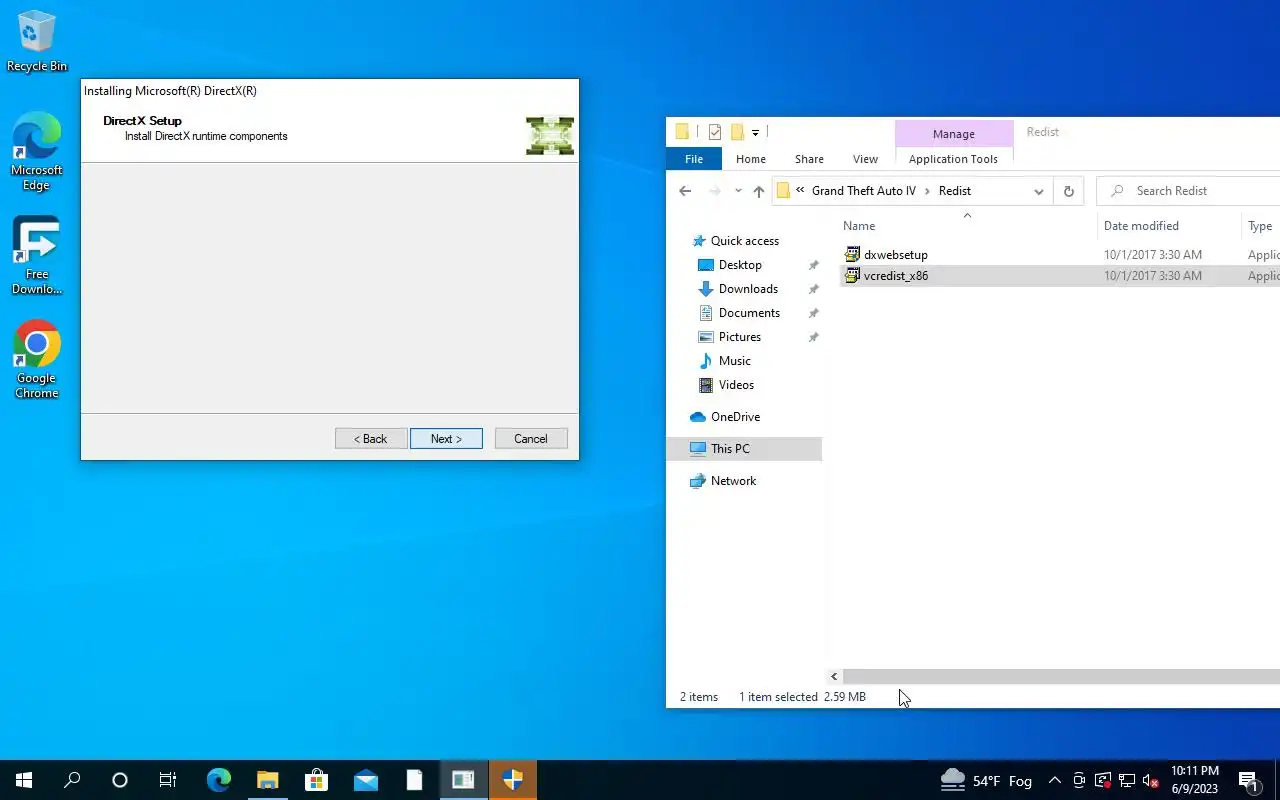Select Google Chrome desktop shortcut

pyautogui.click(x=37, y=360)
